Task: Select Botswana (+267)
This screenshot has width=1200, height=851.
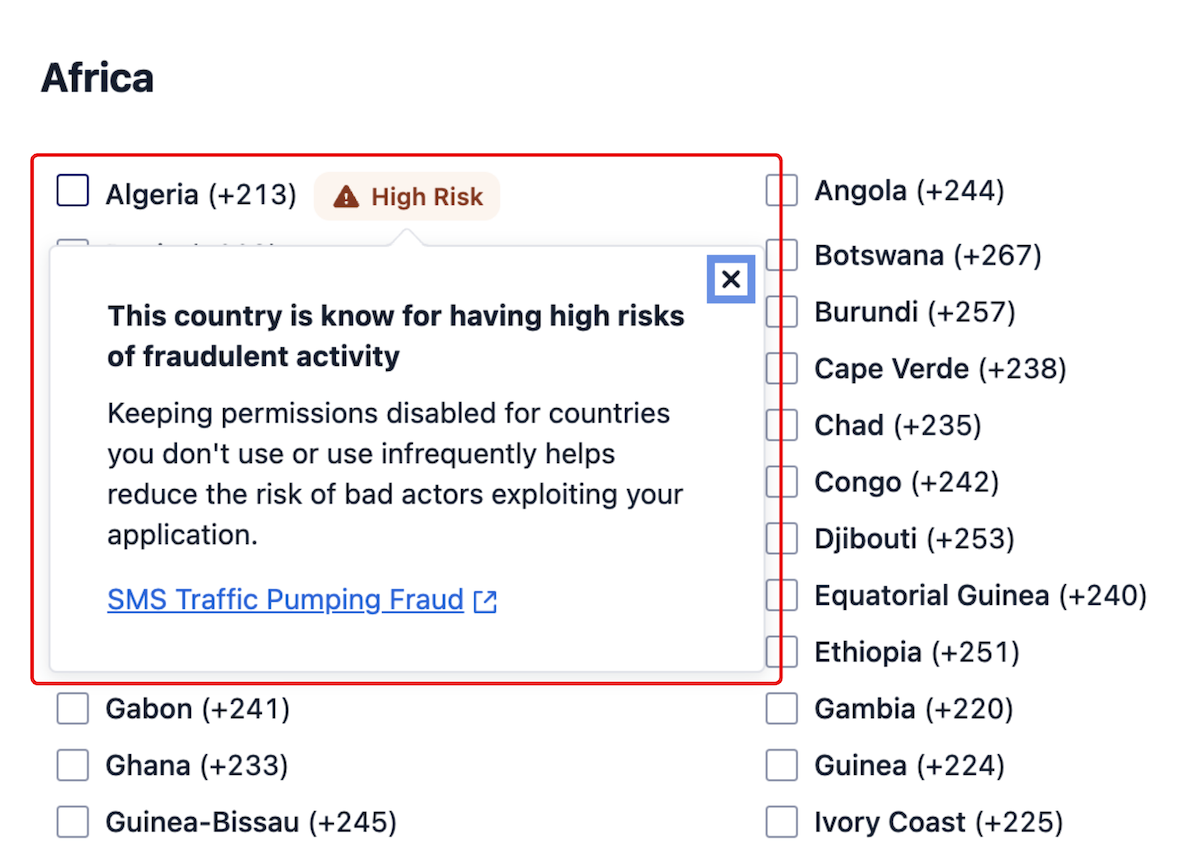Action: pyautogui.click(x=781, y=254)
